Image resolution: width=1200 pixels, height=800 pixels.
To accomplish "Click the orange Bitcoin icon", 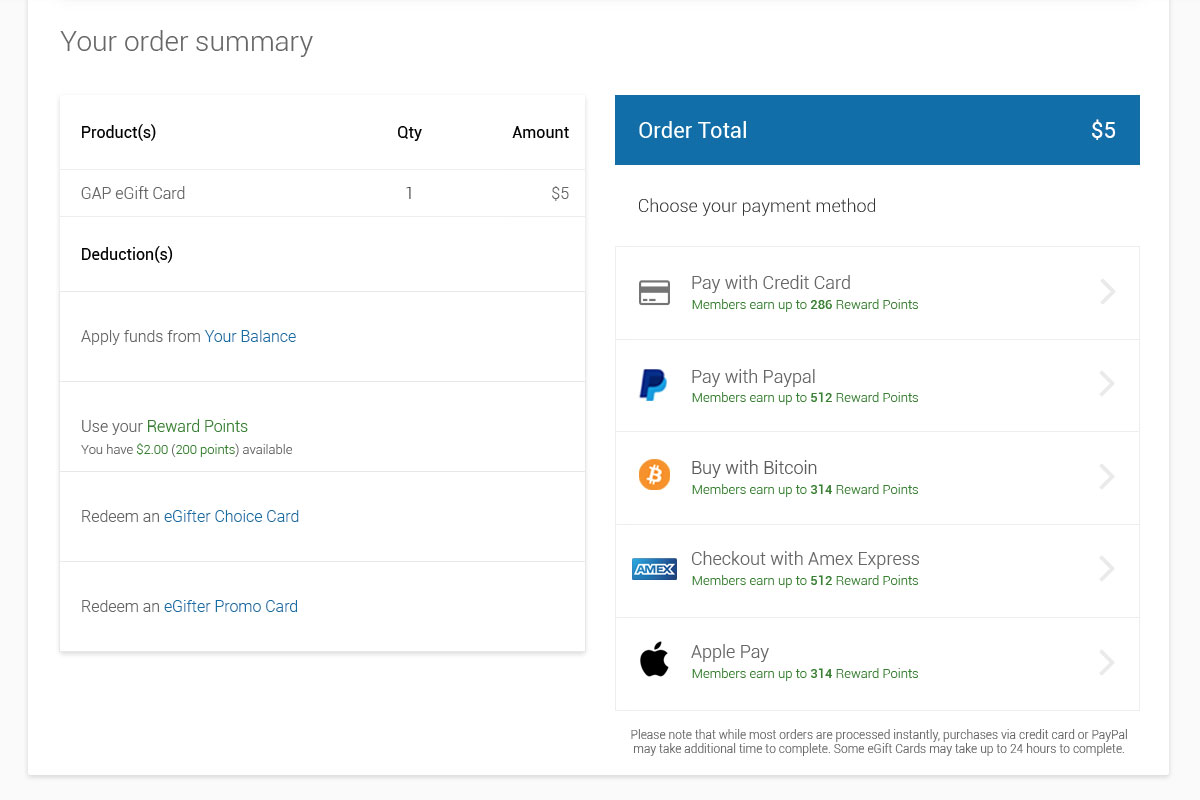I will coord(654,475).
